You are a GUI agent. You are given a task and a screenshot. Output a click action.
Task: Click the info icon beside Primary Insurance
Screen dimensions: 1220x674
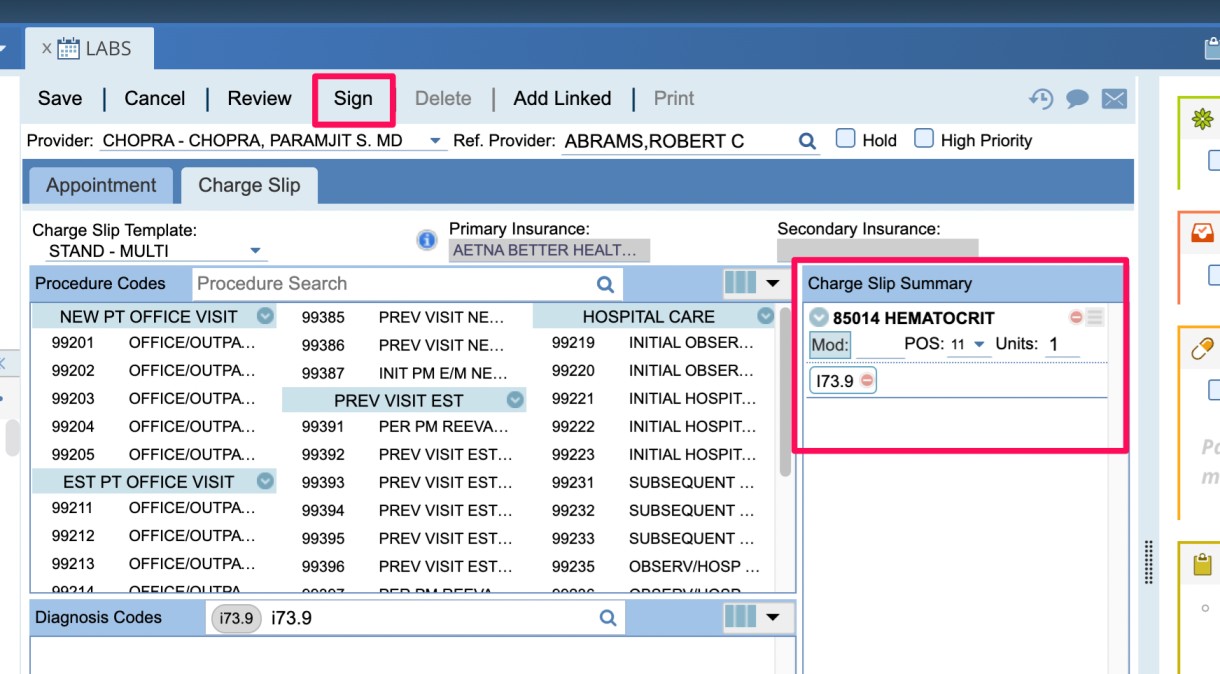click(427, 239)
